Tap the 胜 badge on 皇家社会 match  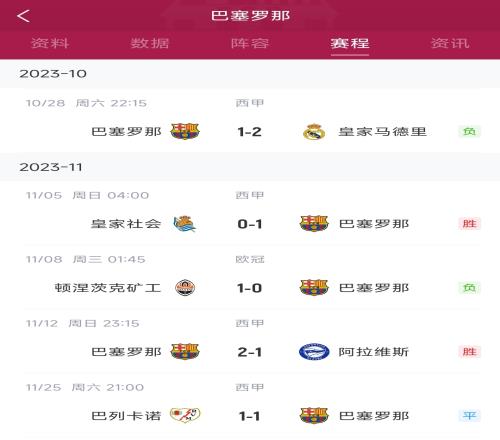pos(469,224)
